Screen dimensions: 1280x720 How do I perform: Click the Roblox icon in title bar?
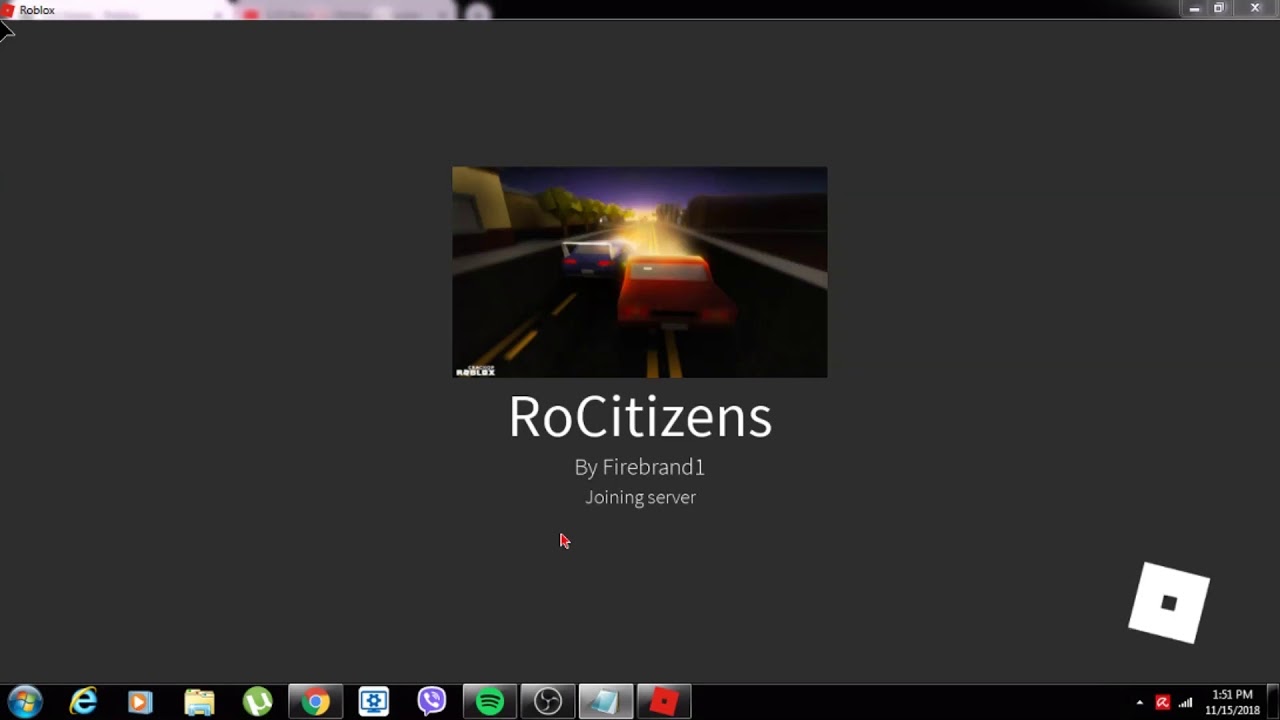(8, 10)
